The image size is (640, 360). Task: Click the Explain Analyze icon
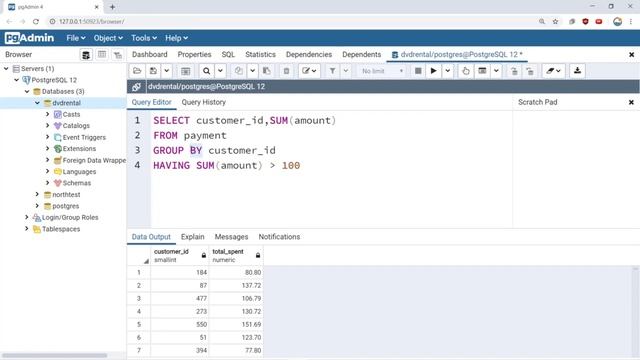click(x=482, y=71)
